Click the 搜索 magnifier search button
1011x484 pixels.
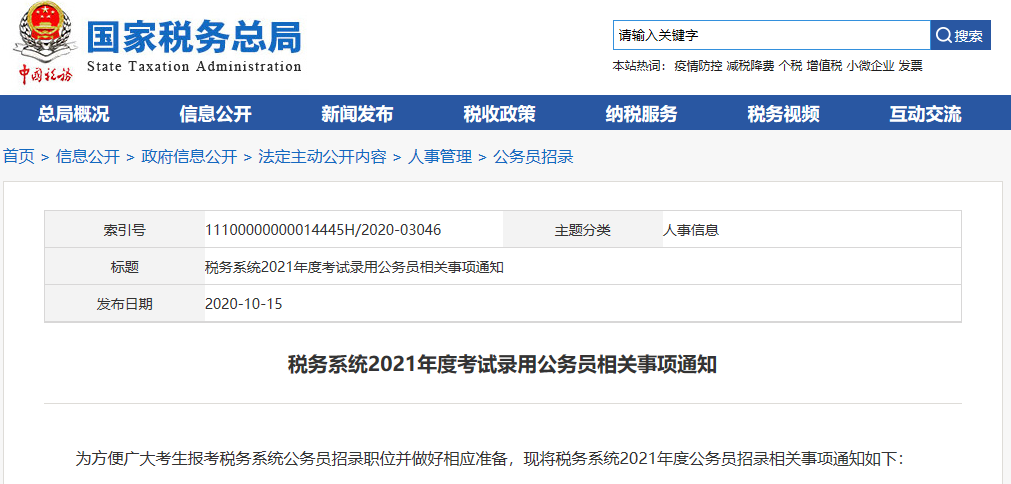tap(960, 36)
